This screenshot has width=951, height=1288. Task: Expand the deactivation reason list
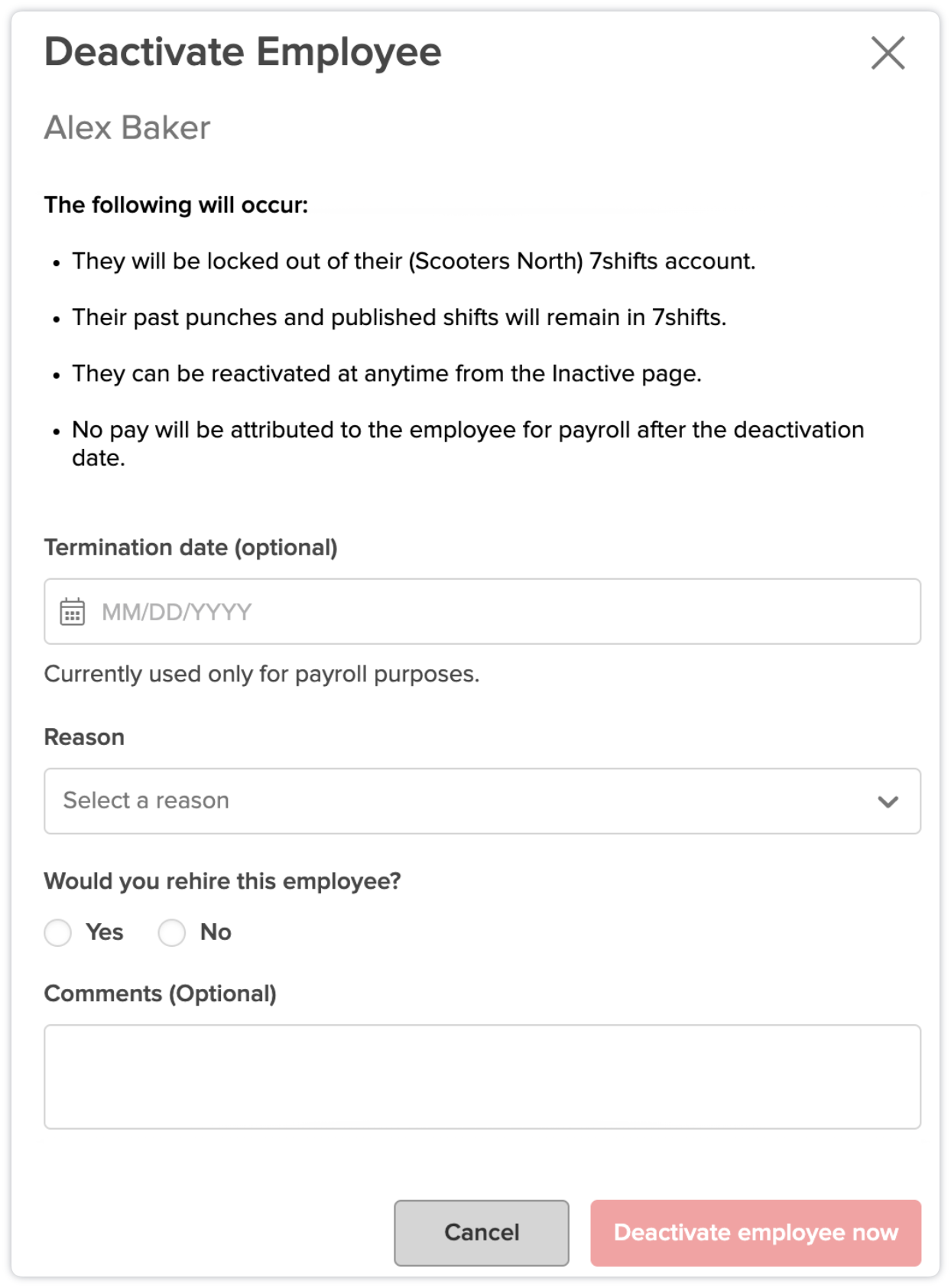tap(482, 800)
